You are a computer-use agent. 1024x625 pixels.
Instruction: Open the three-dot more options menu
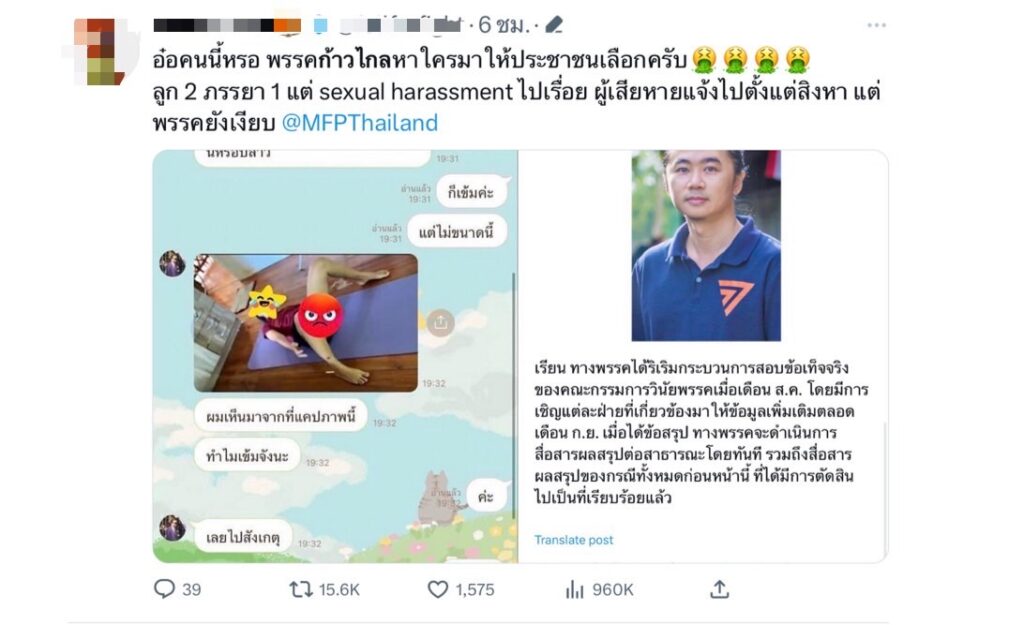coord(876,25)
